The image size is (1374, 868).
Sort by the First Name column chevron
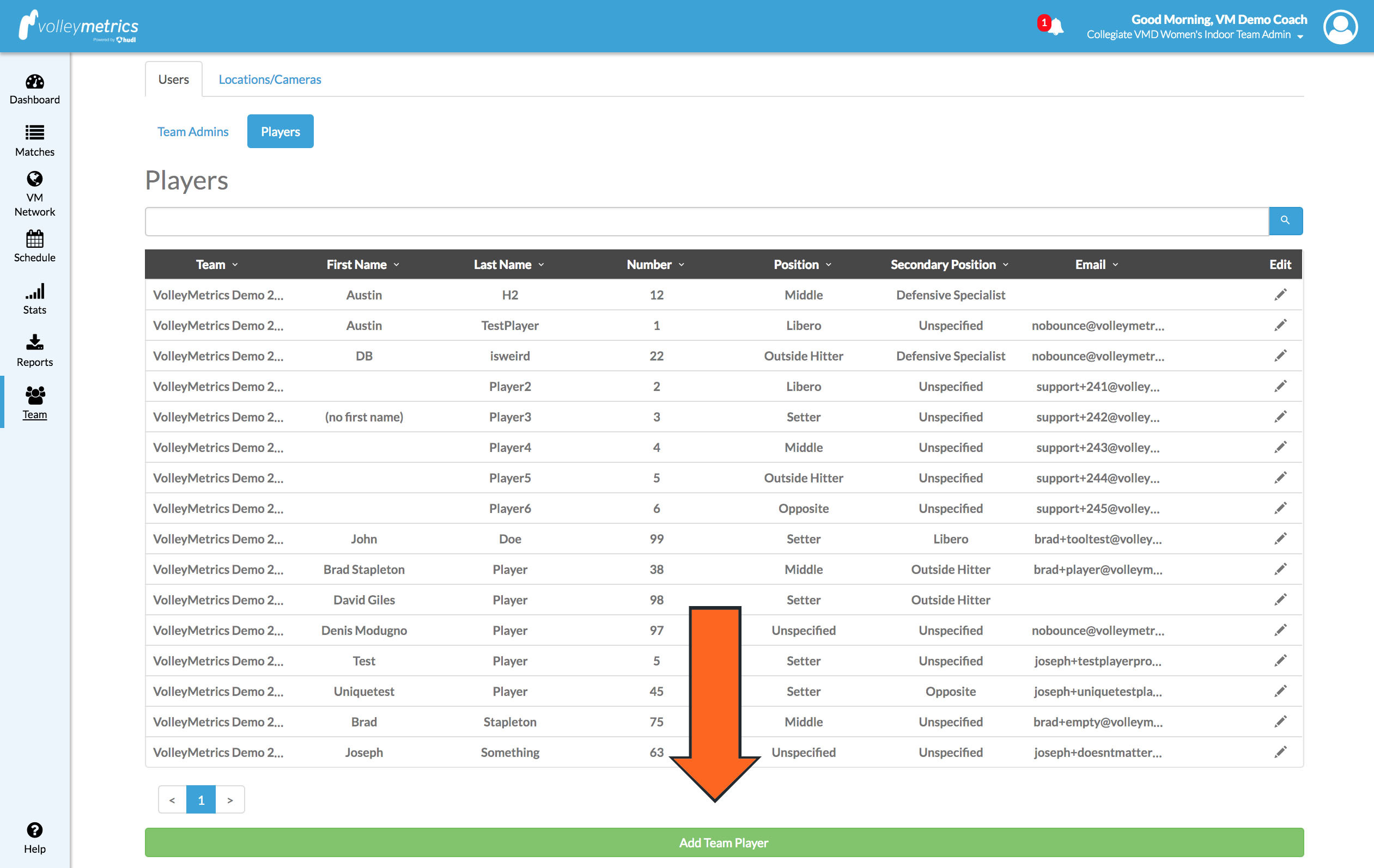pos(397,265)
